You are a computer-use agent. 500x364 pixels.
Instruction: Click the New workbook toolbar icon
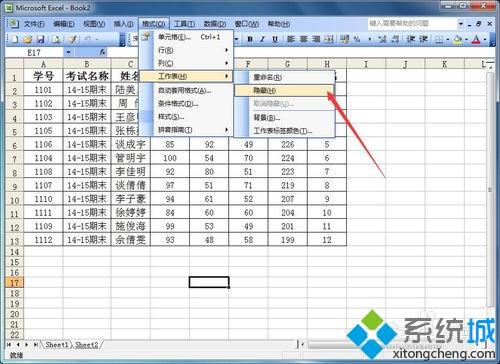15,39
